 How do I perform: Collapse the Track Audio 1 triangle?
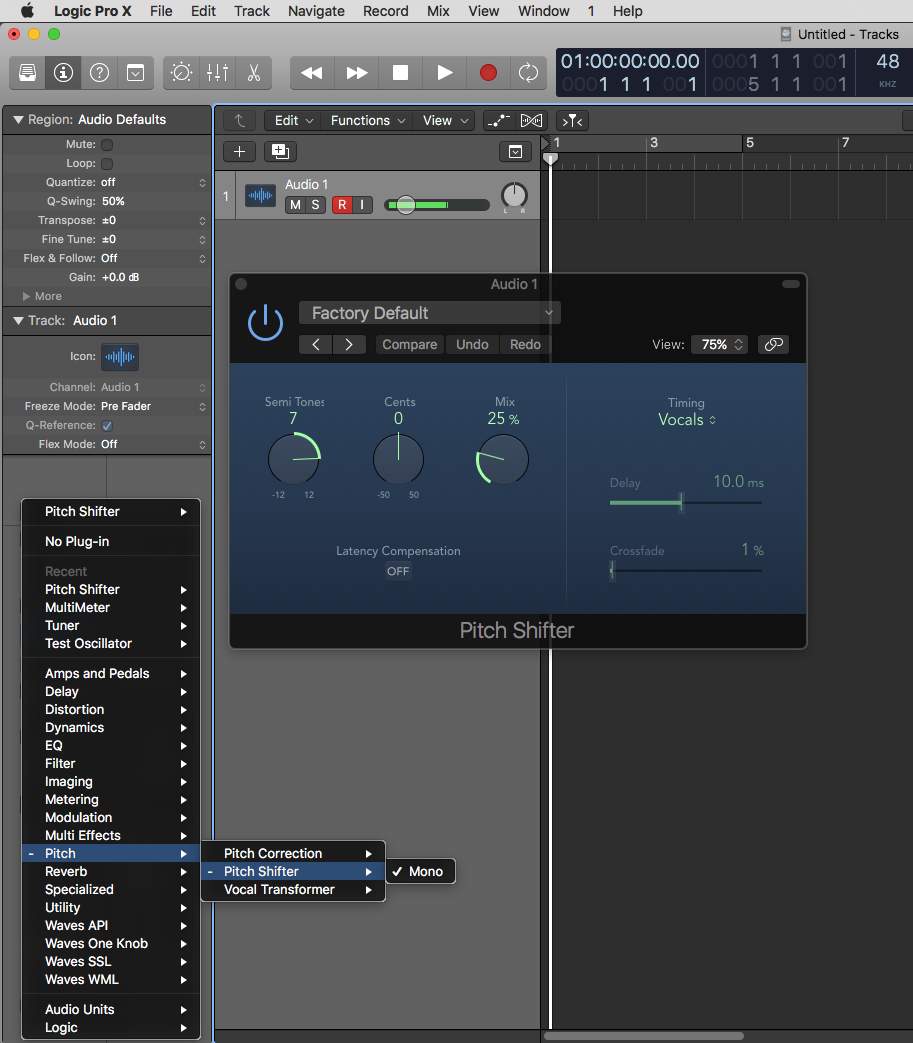pos(18,321)
